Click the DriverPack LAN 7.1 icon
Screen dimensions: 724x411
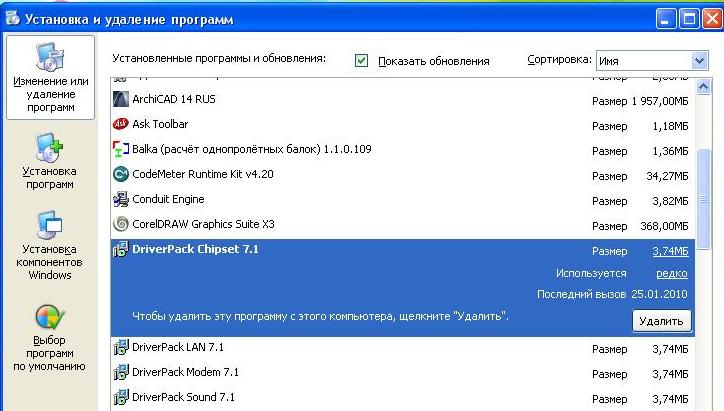(121, 348)
